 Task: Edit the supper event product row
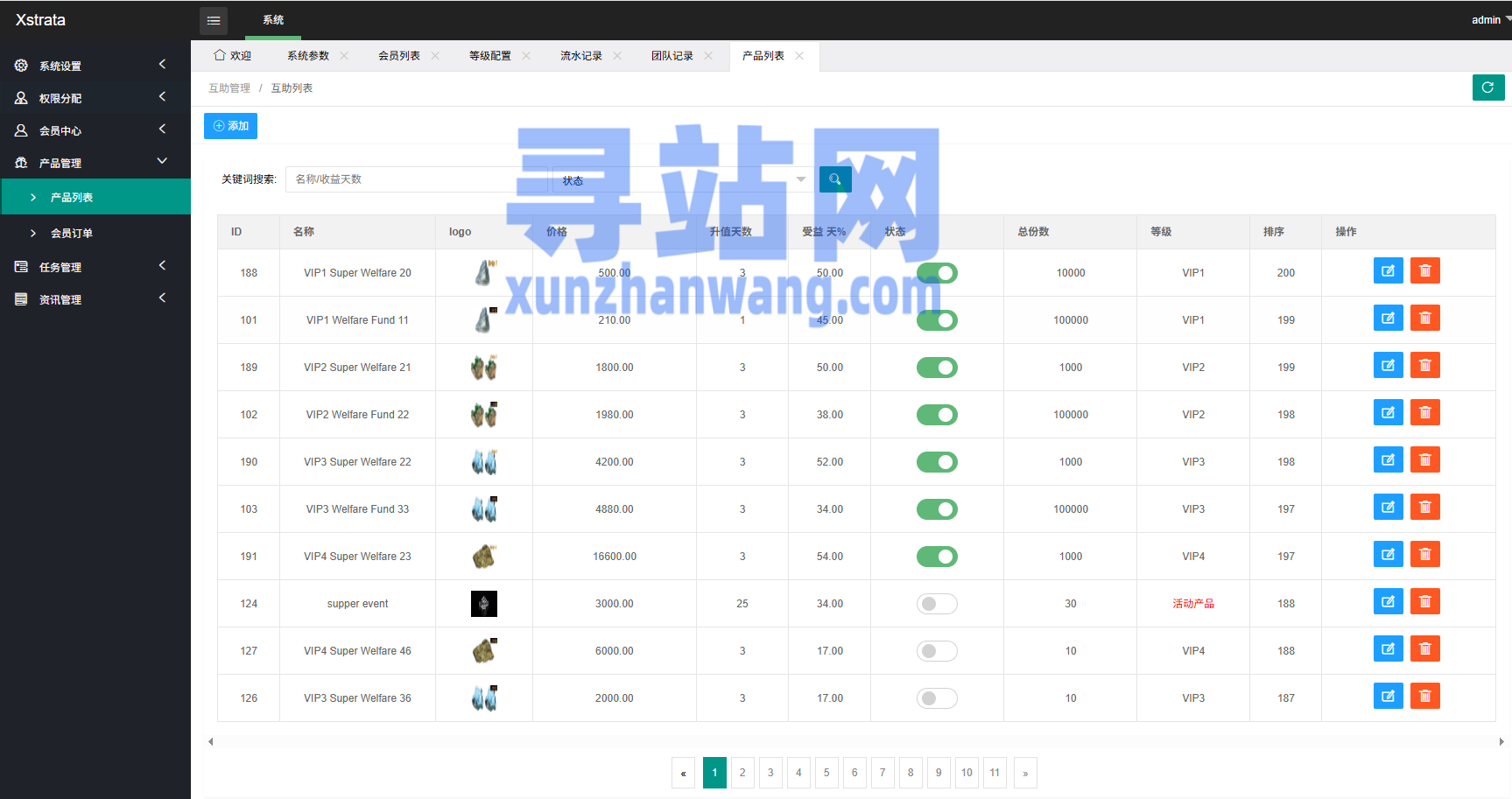(x=1388, y=602)
